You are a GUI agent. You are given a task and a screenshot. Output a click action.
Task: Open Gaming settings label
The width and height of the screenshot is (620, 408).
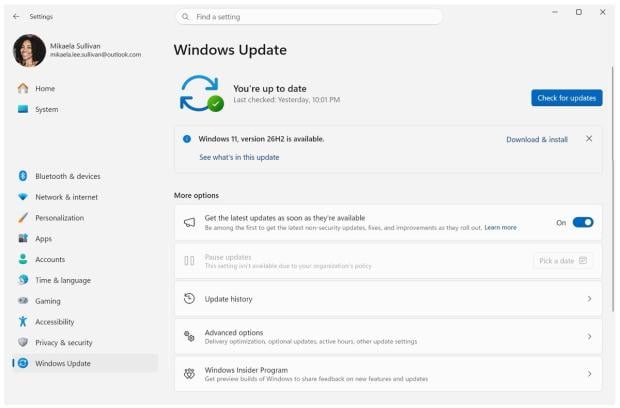pos(48,301)
